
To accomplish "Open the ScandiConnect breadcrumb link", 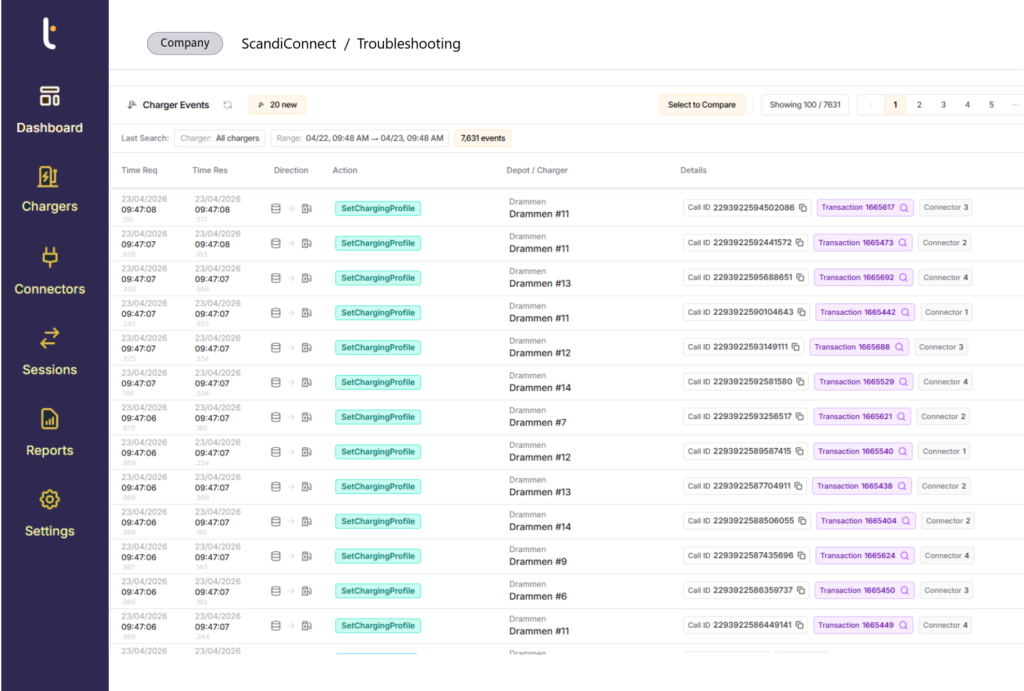I will 288,44.
